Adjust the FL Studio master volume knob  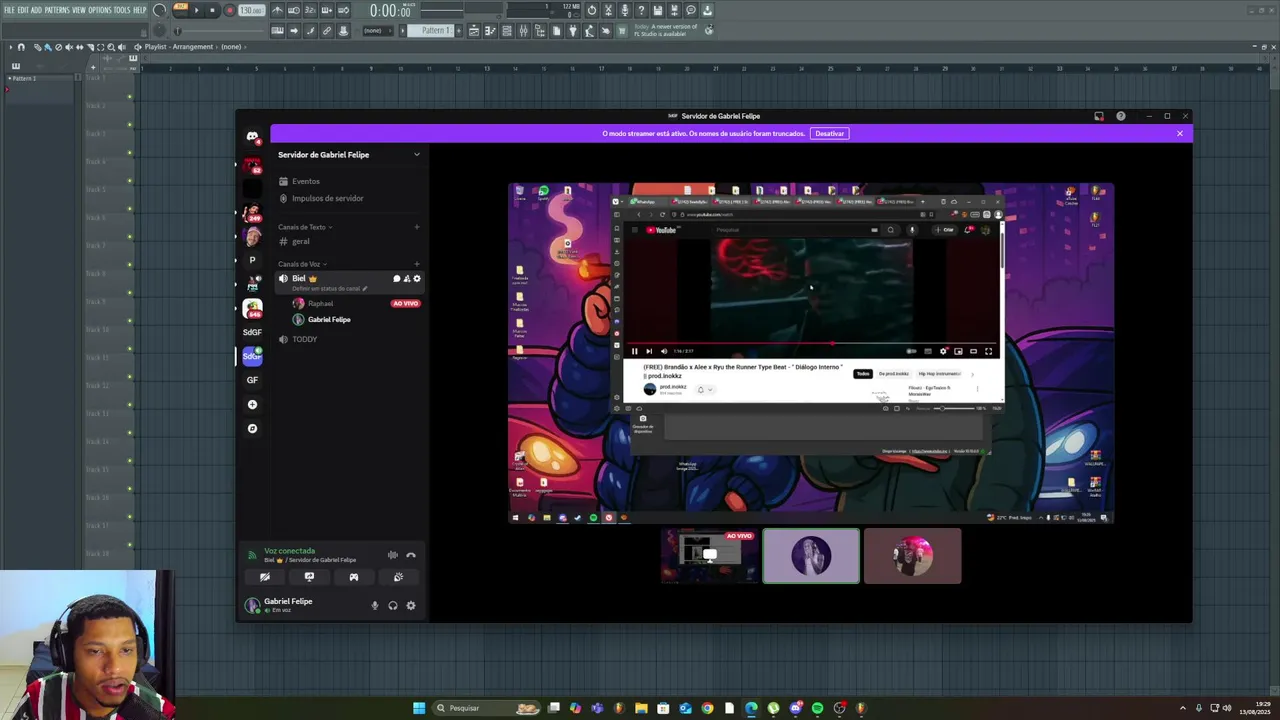click(x=160, y=10)
